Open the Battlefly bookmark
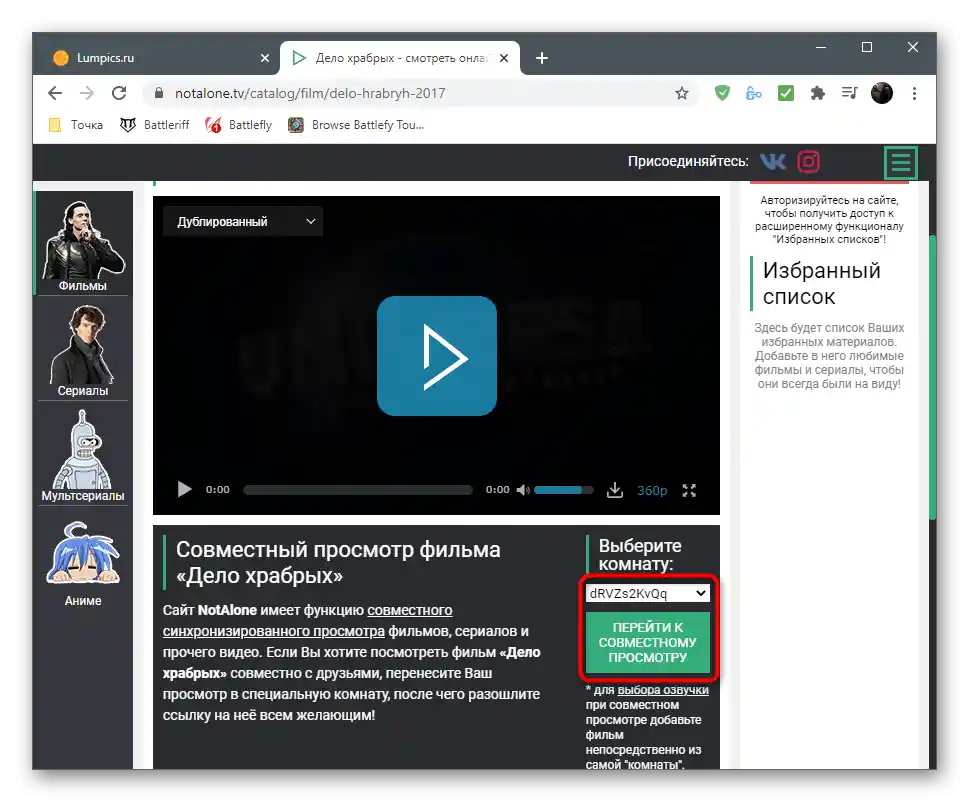Viewport: 969px width, 802px height. (239, 125)
